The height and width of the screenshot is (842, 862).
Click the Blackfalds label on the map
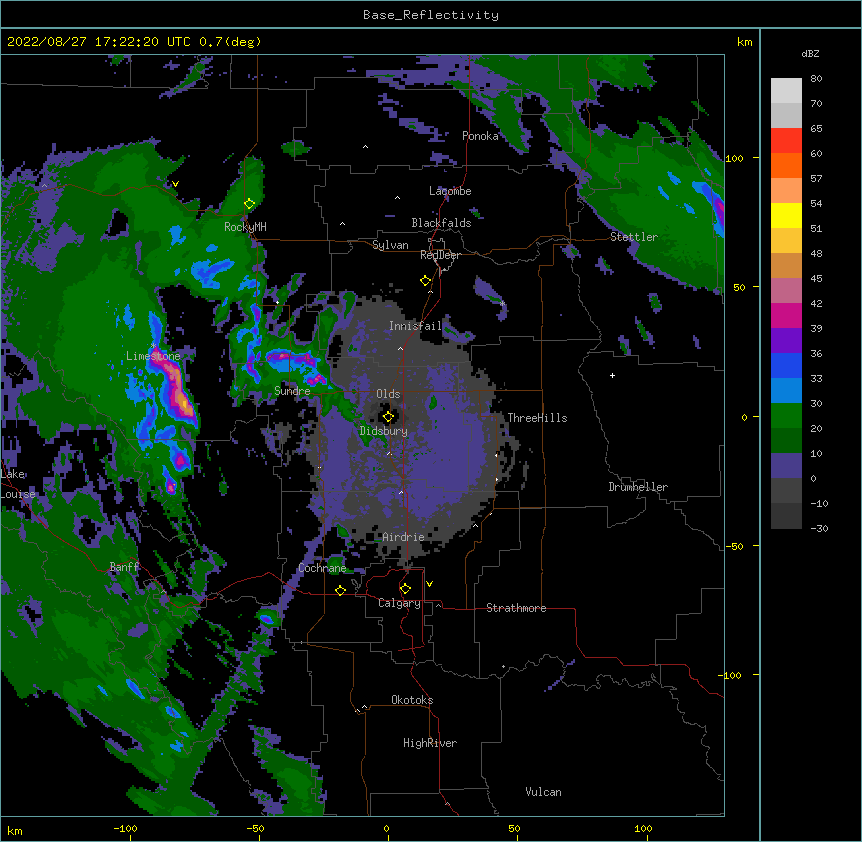point(441,223)
